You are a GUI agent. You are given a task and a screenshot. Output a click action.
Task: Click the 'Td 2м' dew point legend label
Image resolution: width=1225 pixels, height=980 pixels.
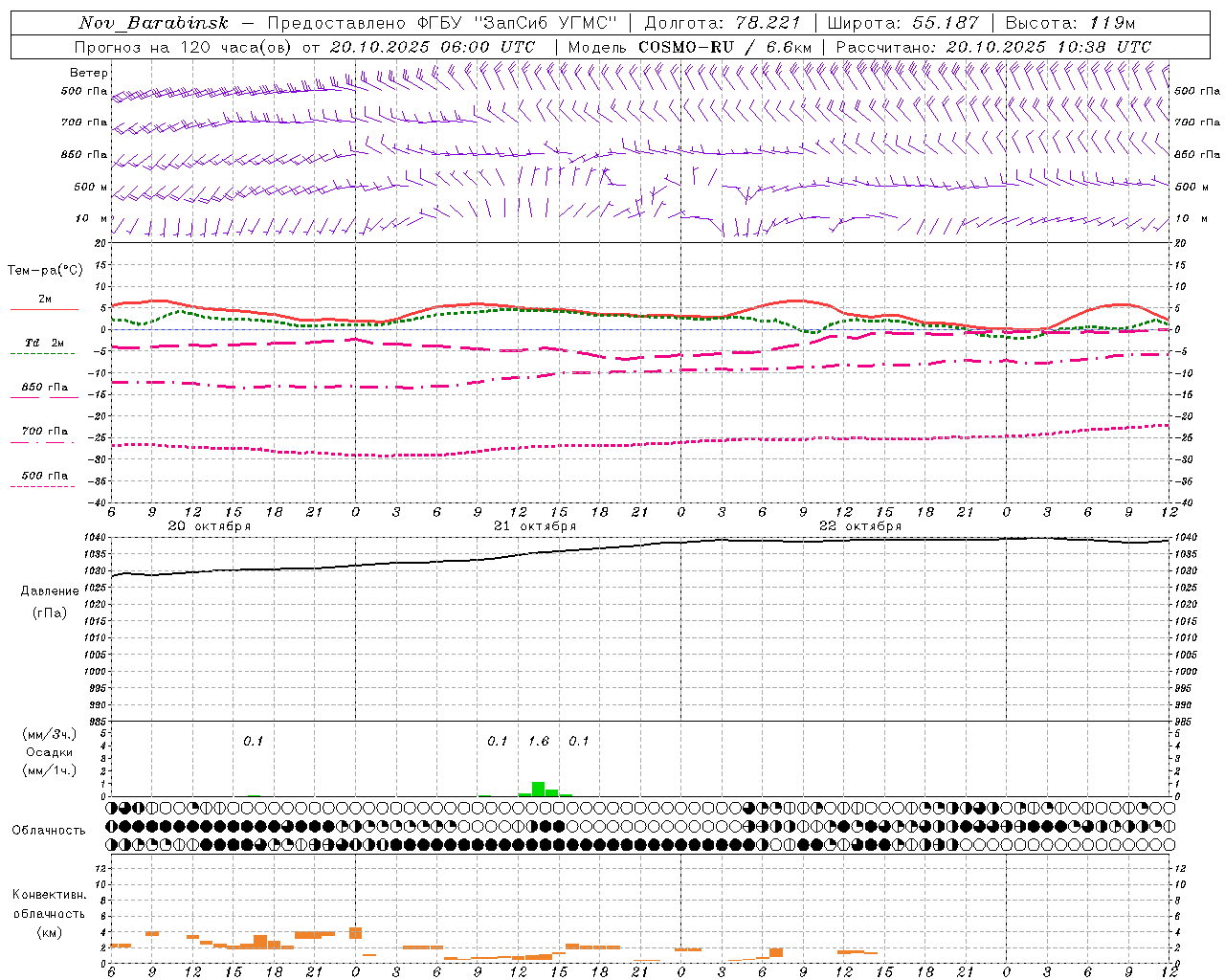(45, 343)
